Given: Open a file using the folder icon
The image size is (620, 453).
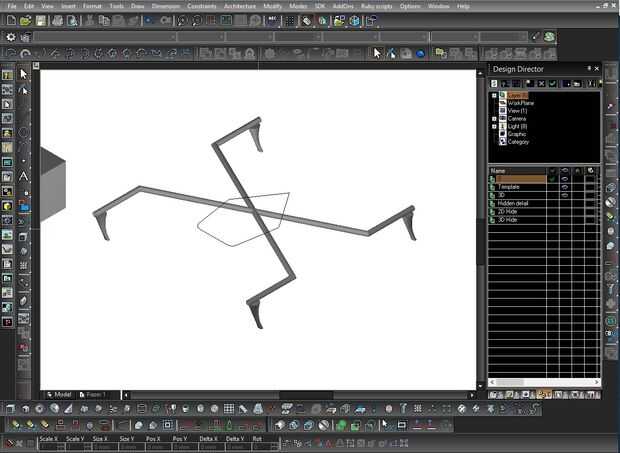Looking at the screenshot, I should [26, 21].
